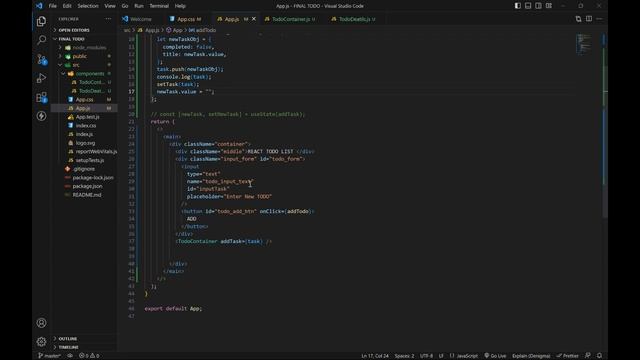Change the JavaScript language mode
Image resolution: width=640 pixels, height=360 pixels.
pyautogui.click(x=467, y=356)
